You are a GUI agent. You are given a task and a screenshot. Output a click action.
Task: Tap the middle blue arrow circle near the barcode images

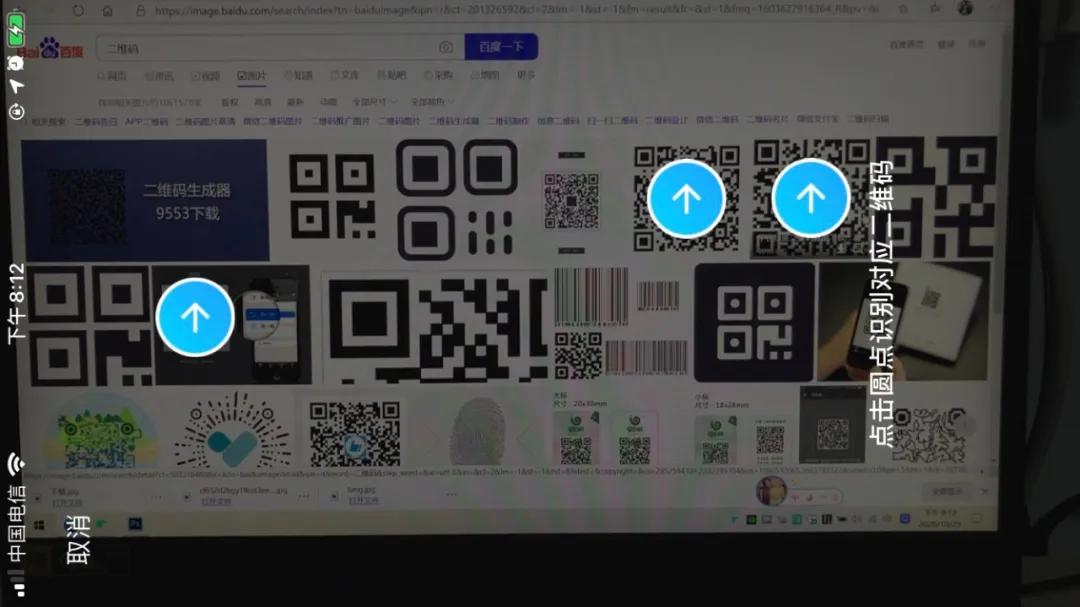(x=687, y=198)
